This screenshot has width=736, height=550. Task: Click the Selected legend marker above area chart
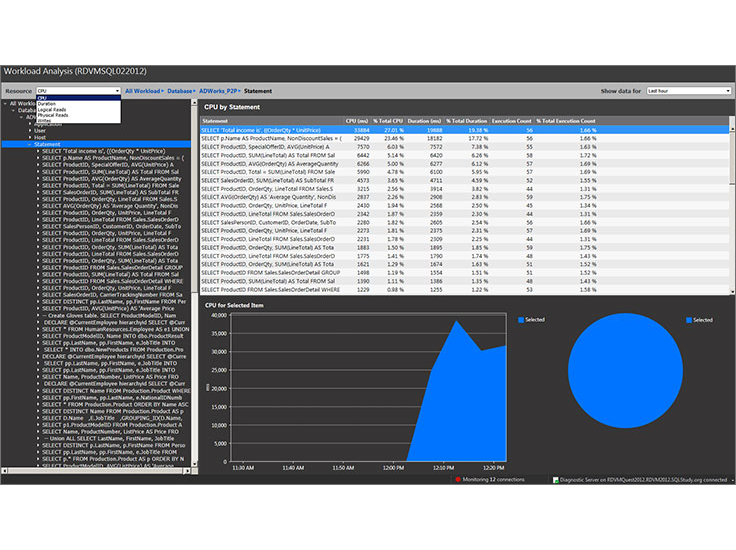[520, 320]
